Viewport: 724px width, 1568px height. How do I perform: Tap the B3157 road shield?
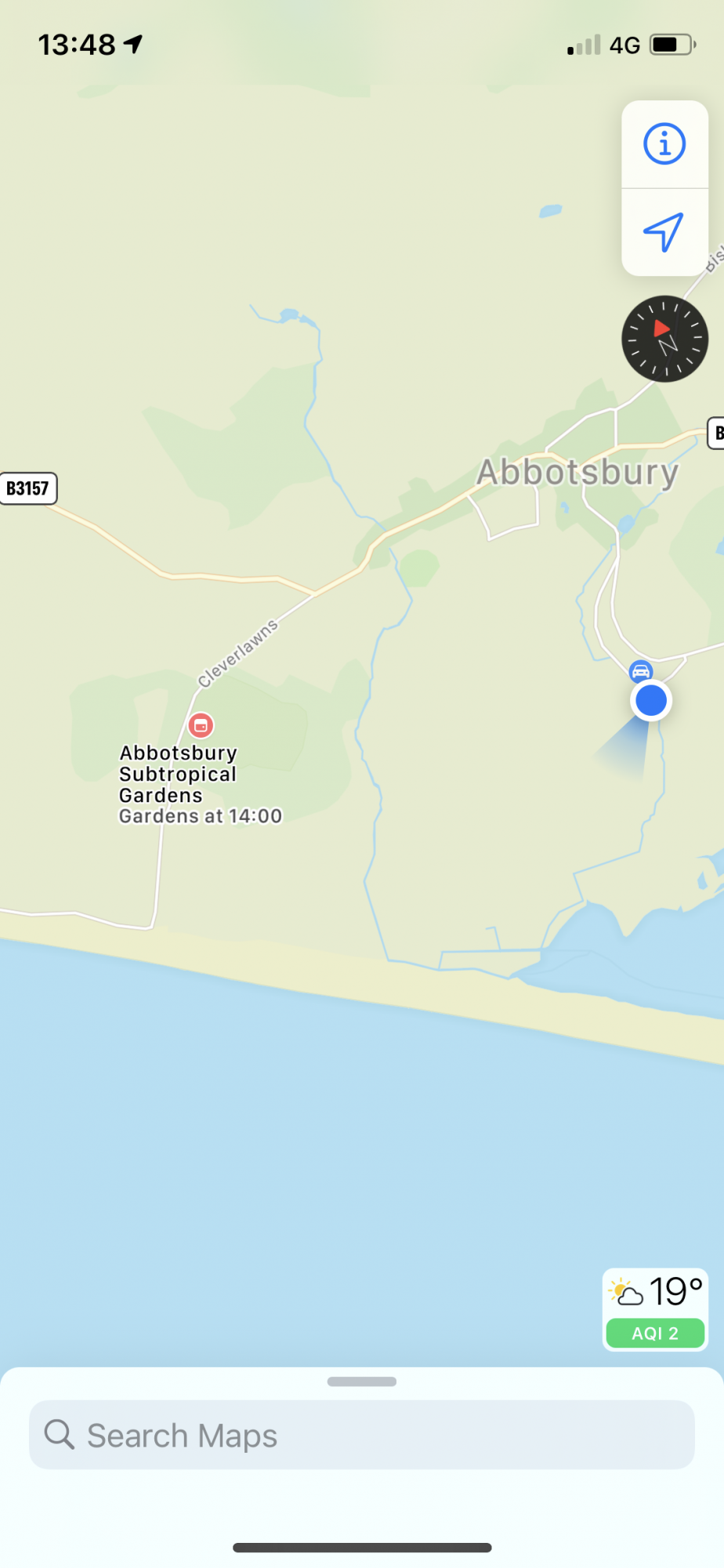[28, 488]
